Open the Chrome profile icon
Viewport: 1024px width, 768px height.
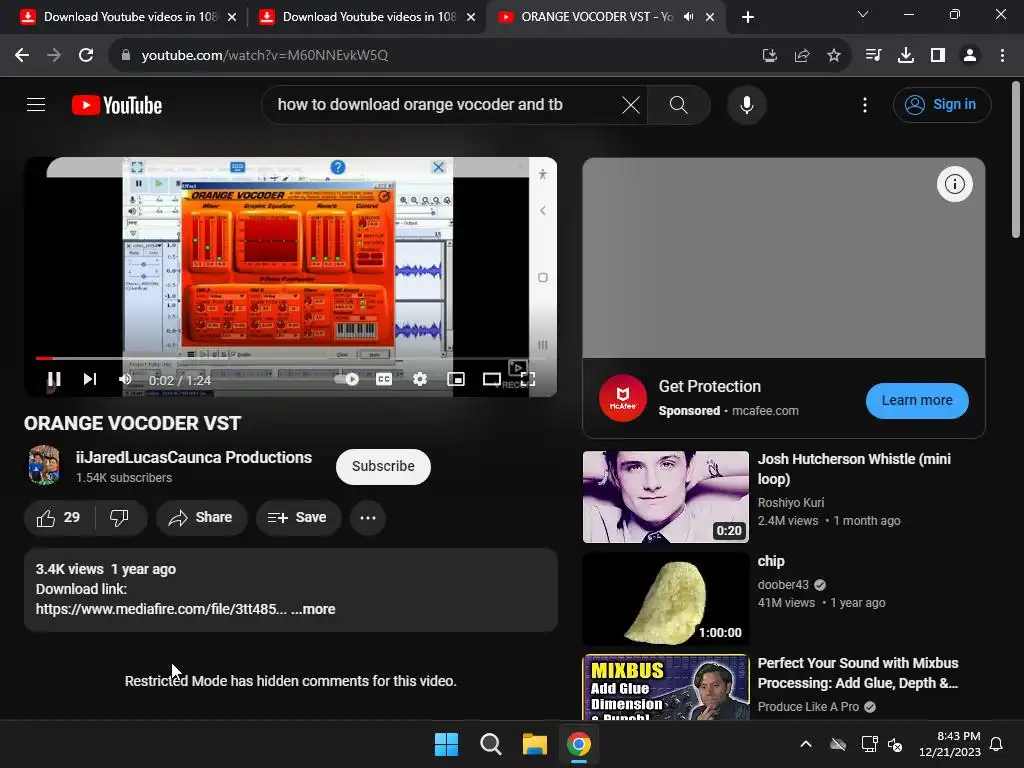[x=970, y=56]
